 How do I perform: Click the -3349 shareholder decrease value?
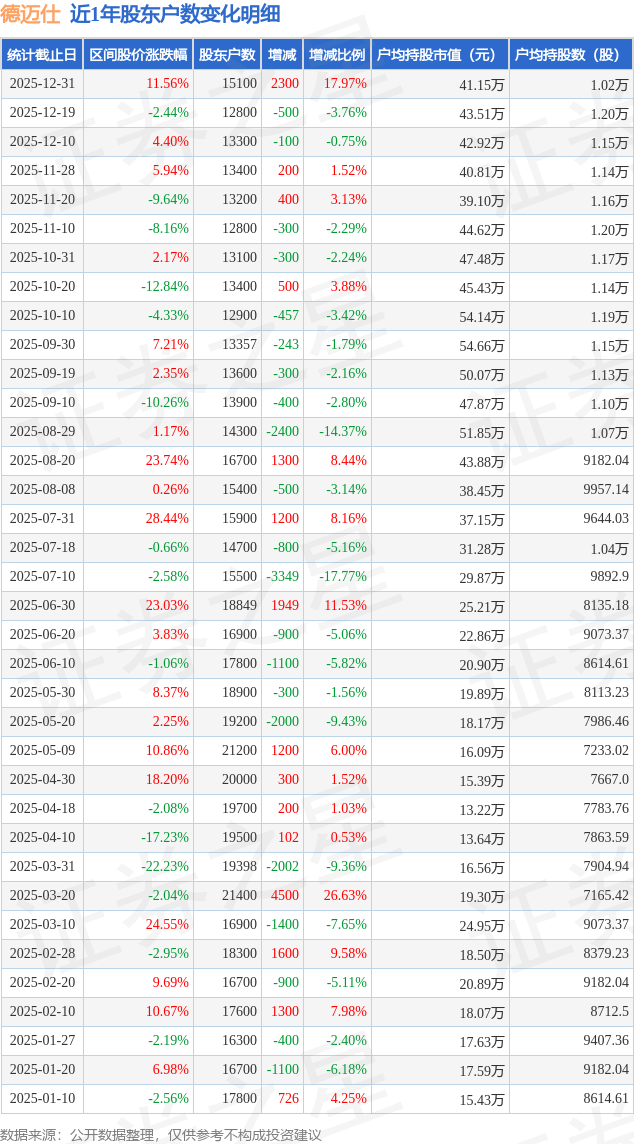(282, 577)
